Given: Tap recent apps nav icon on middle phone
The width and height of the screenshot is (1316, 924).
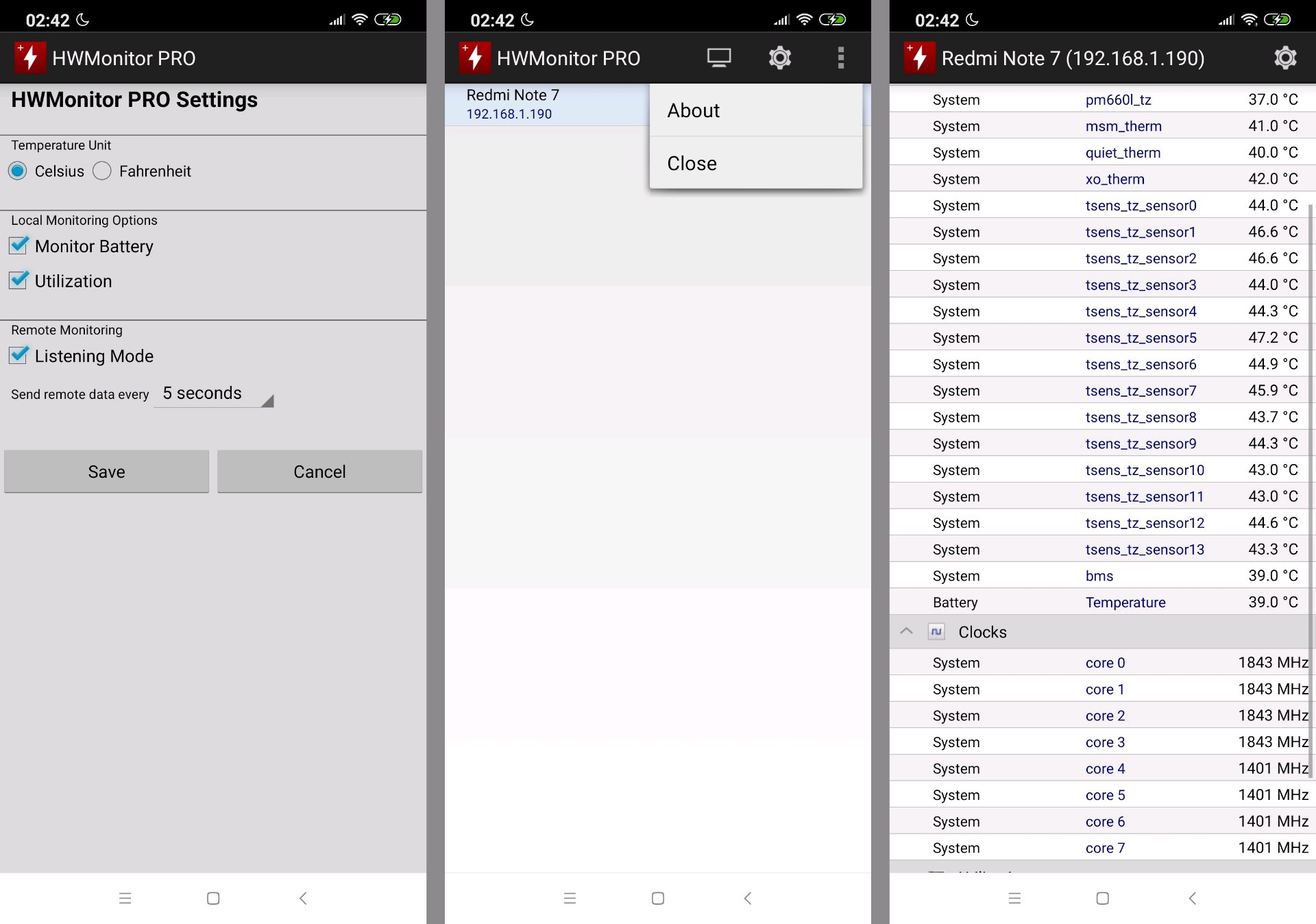Looking at the screenshot, I should 570,898.
